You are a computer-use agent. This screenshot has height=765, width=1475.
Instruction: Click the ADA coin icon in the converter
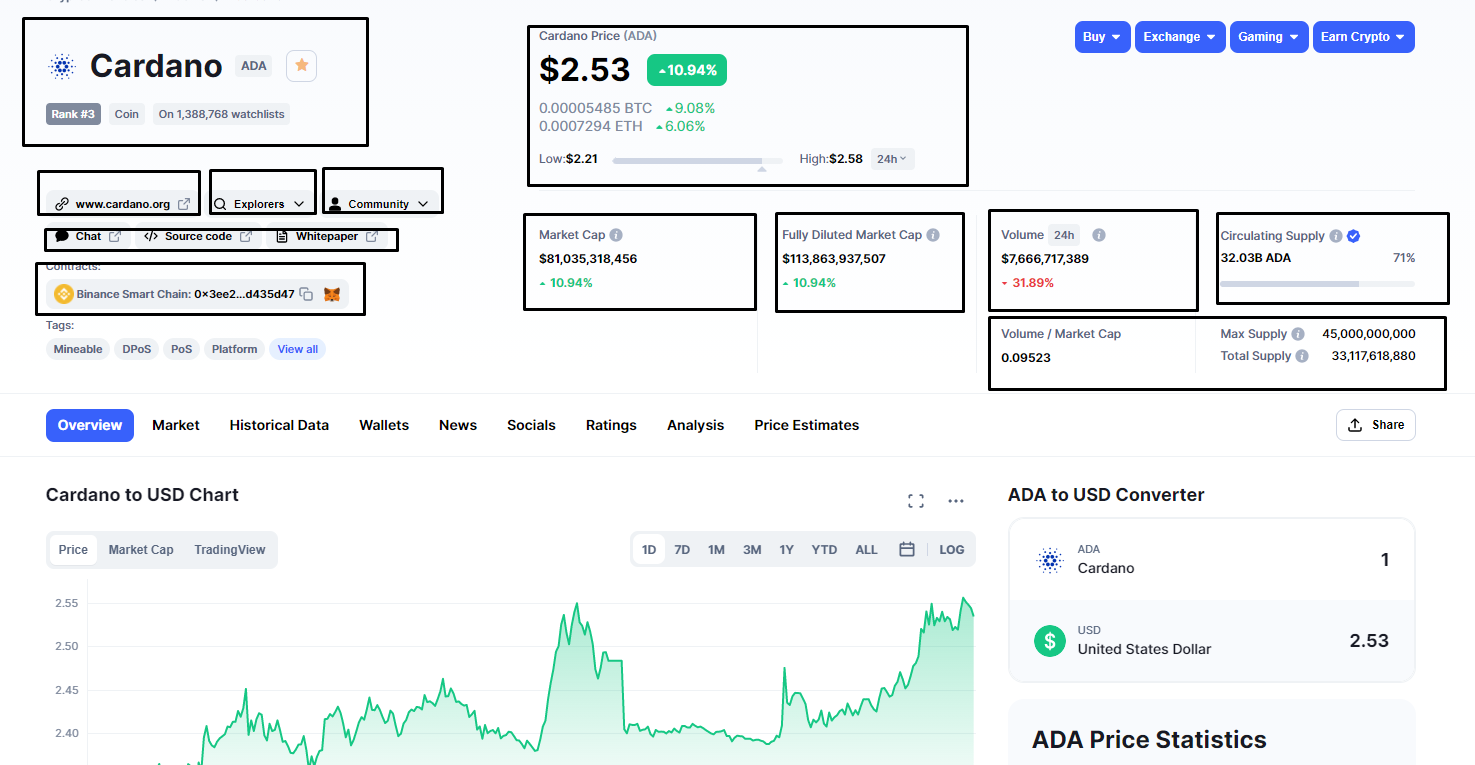pyautogui.click(x=1050, y=560)
